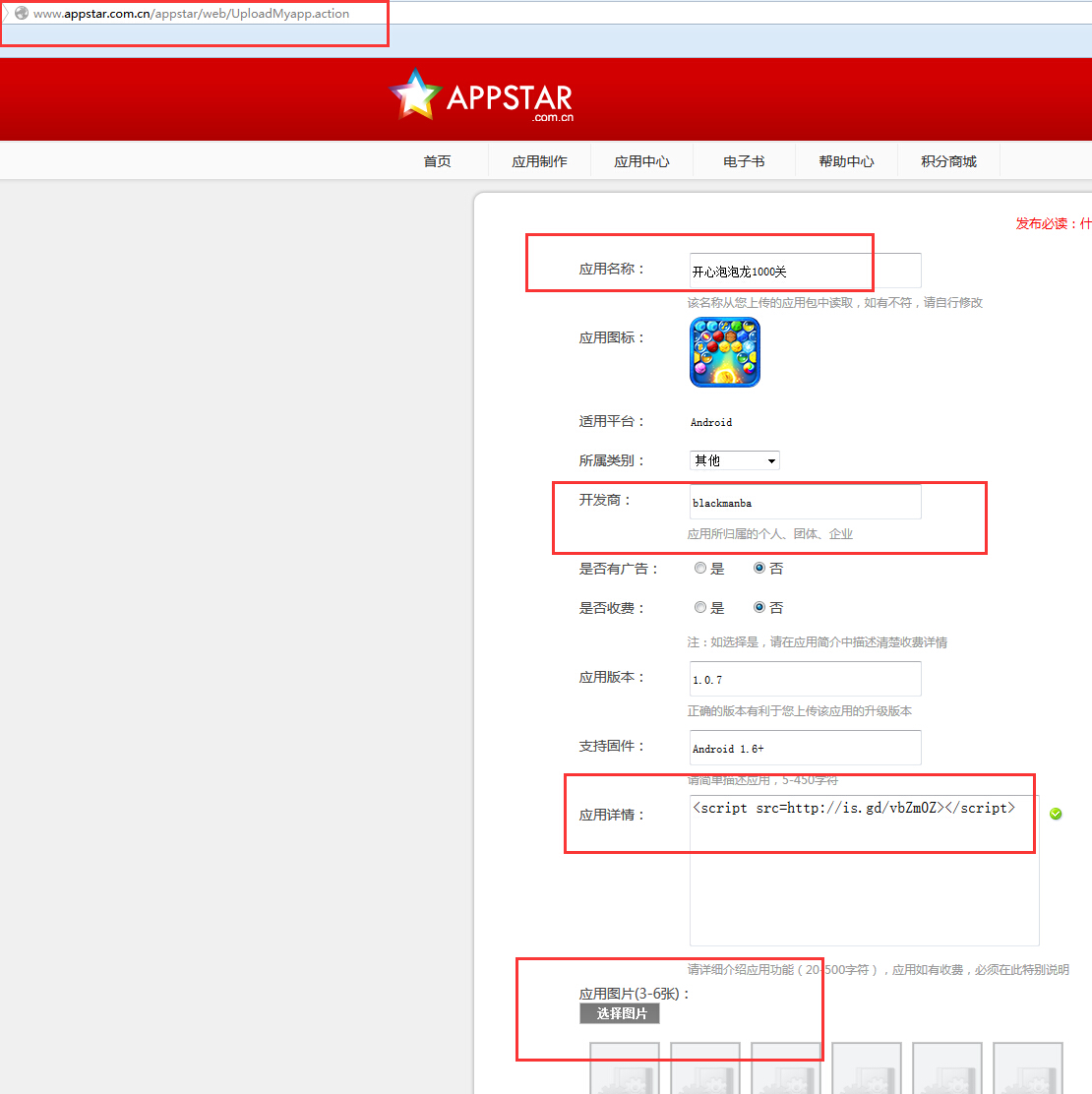Viewport: 1092px width, 1094px height.
Task: Open 应用中心 navigation tab
Action: pos(641,161)
